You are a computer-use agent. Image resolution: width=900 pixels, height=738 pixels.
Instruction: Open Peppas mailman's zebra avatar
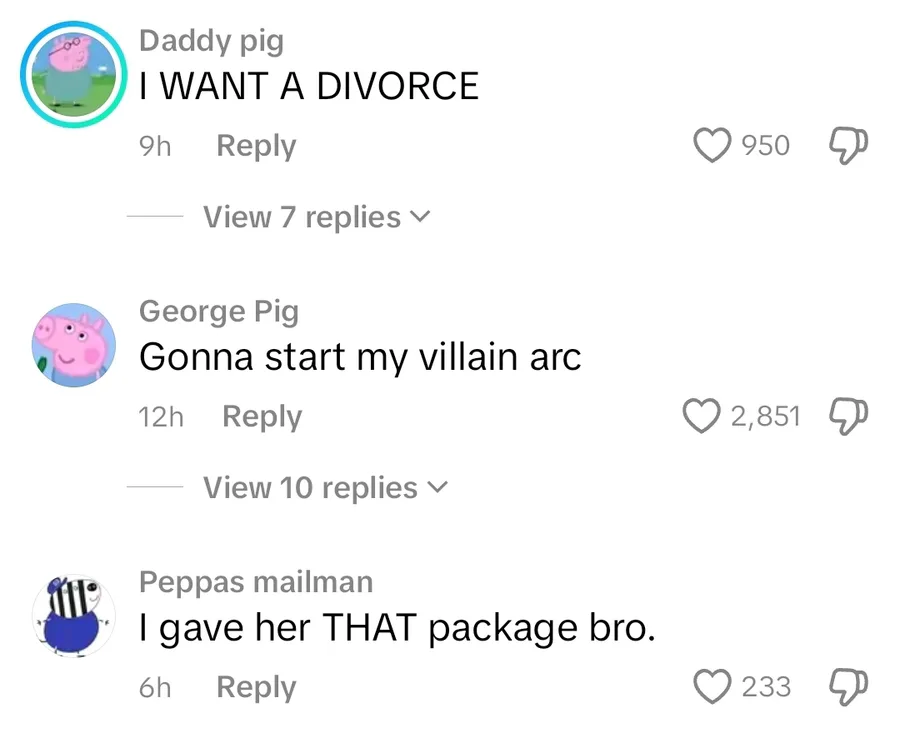[x=73, y=616]
